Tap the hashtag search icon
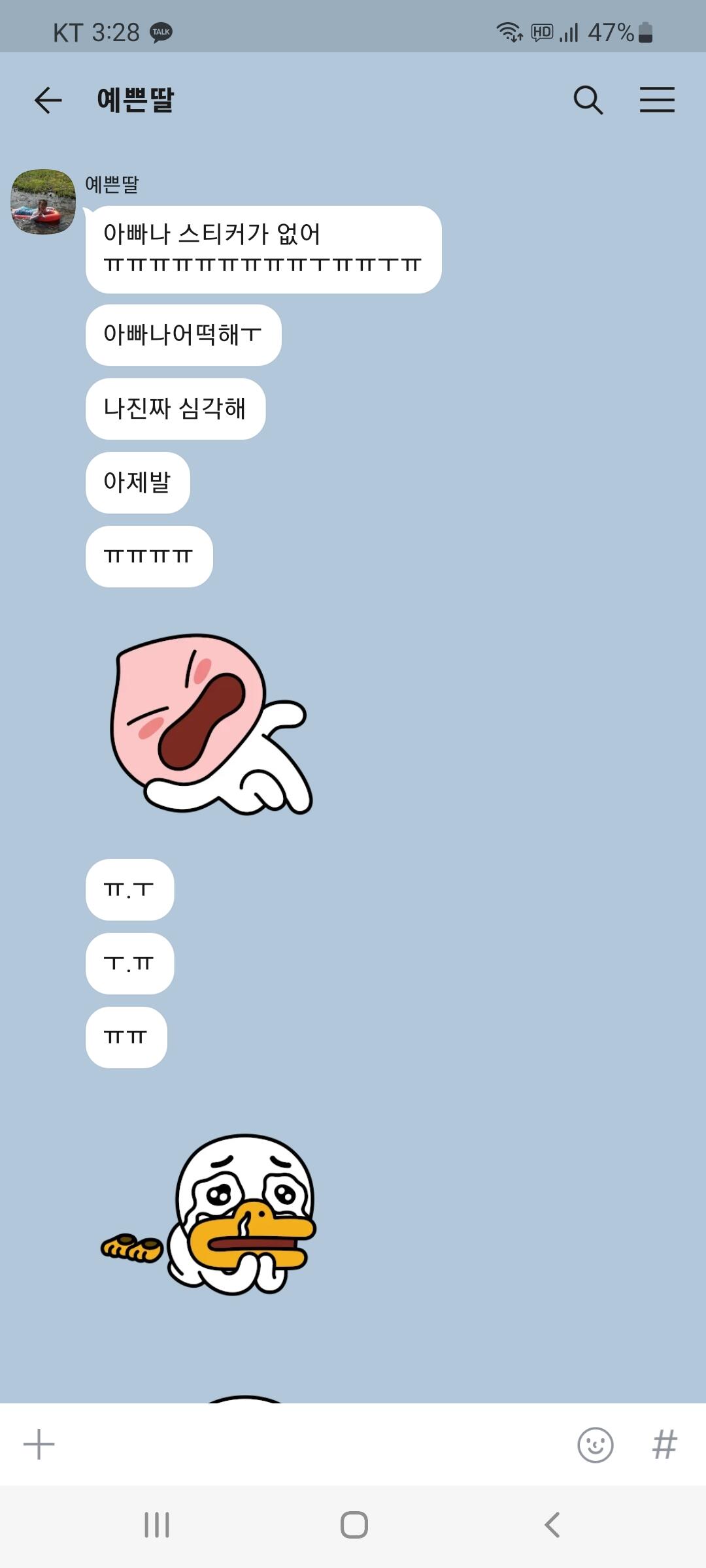 pyautogui.click(x=664, y=1445)
